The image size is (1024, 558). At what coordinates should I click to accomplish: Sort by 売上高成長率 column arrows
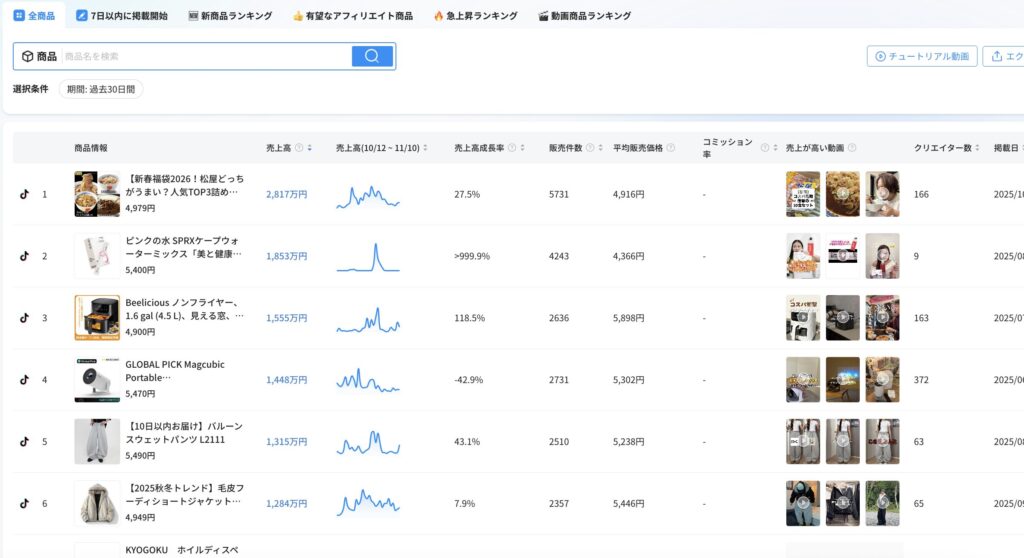(x=523, y=148)
